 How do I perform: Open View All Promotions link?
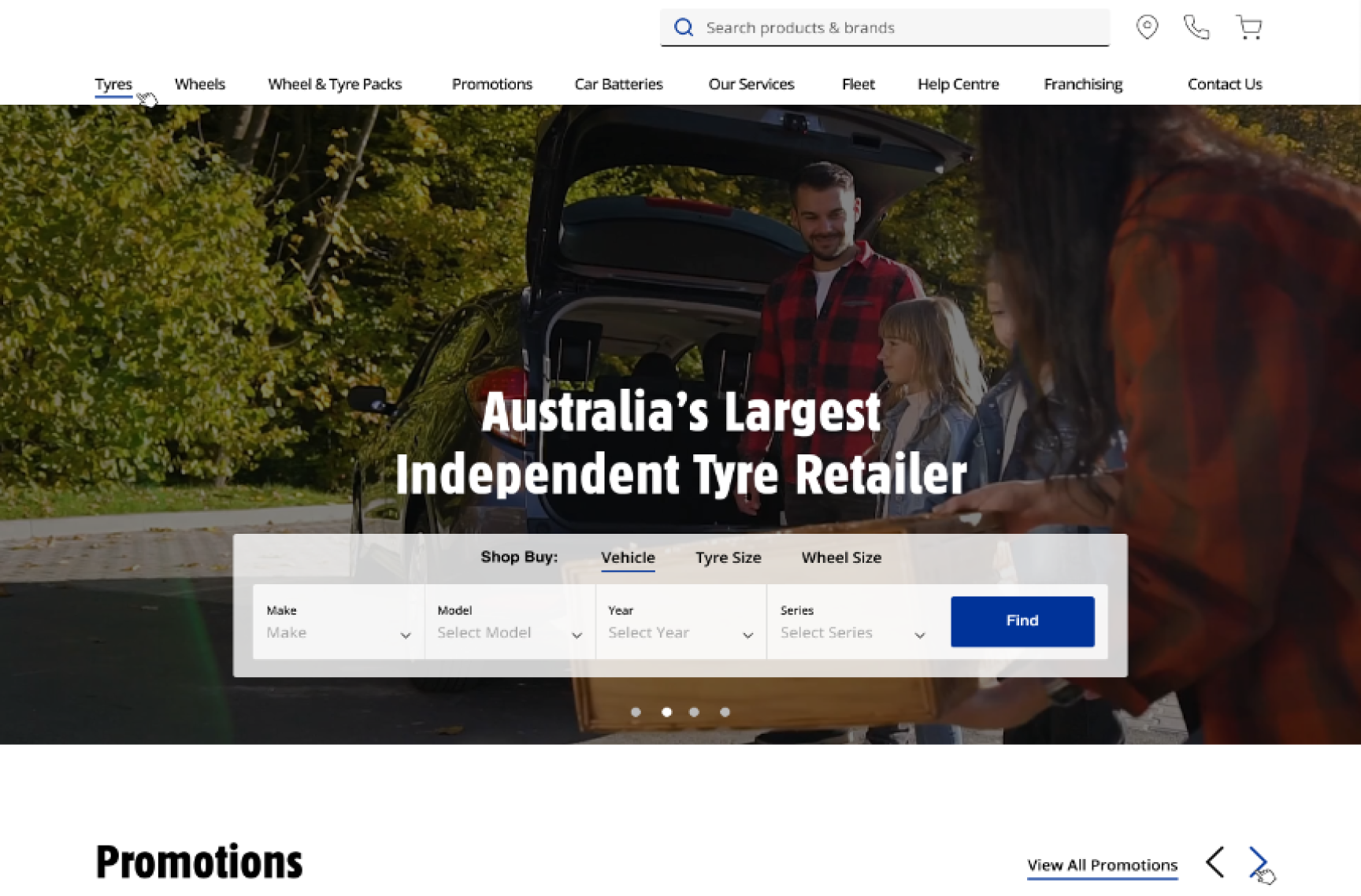pos(1103,865)
